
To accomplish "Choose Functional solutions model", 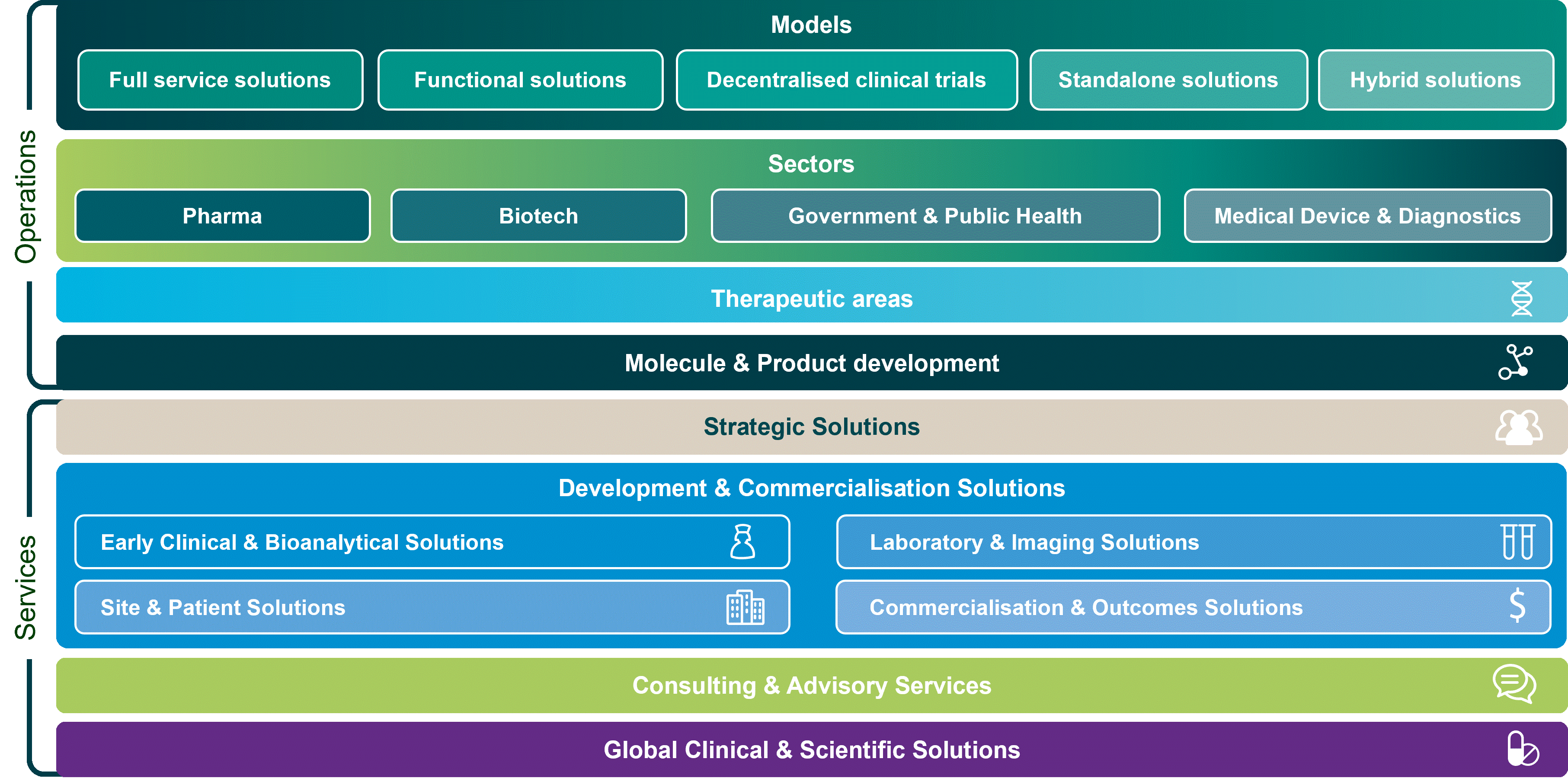I will click(x=520, y=80).
